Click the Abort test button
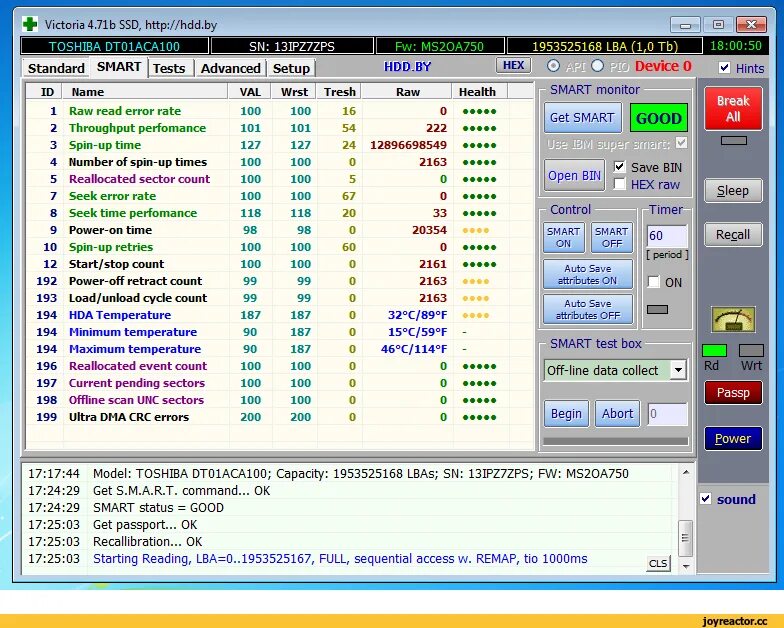This screenshot has width=784, height=628. pyautogui.click(x=617, y=414)
